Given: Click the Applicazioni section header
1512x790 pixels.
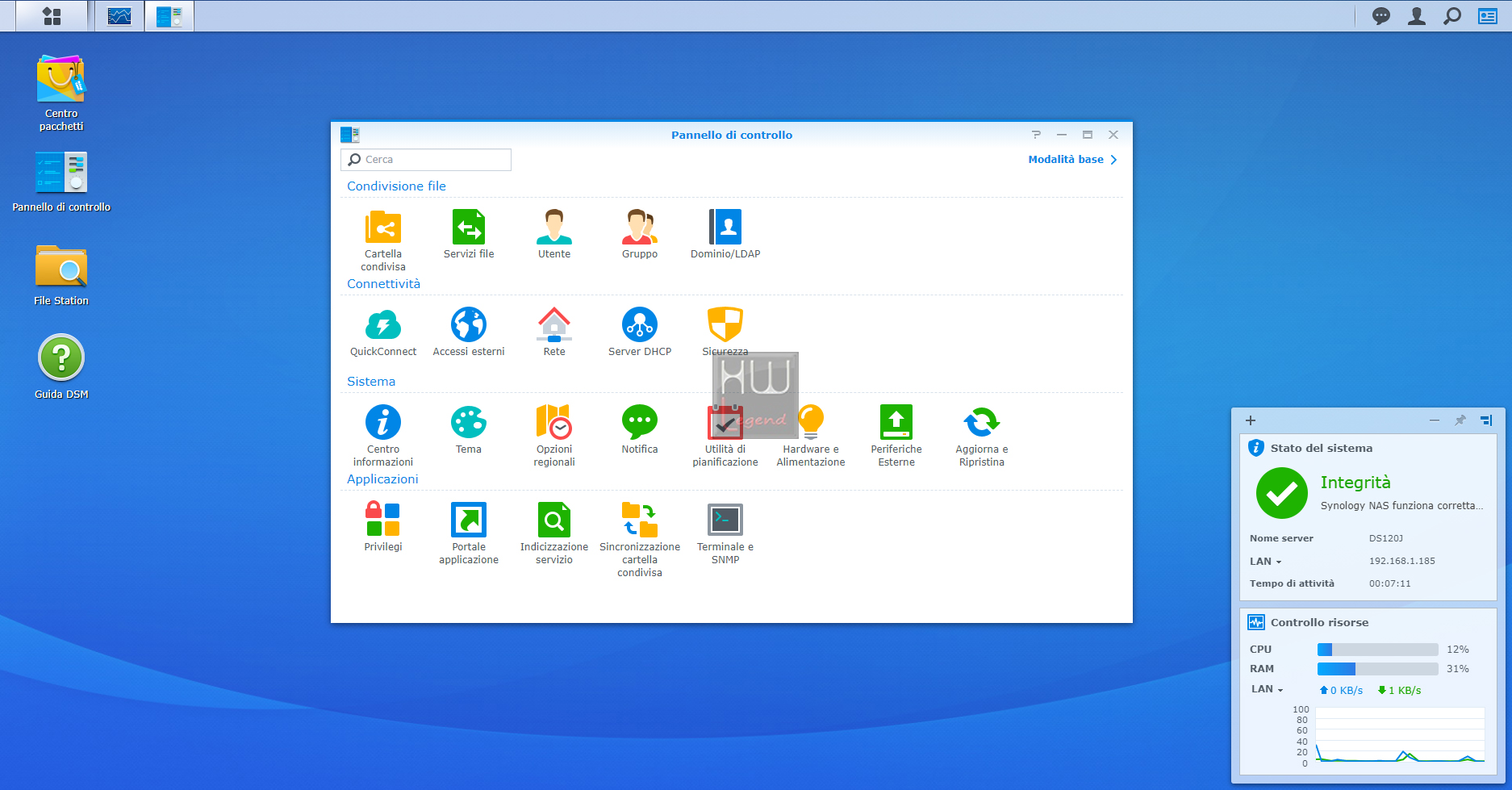Looking at the screenshot, I should 382,479.
